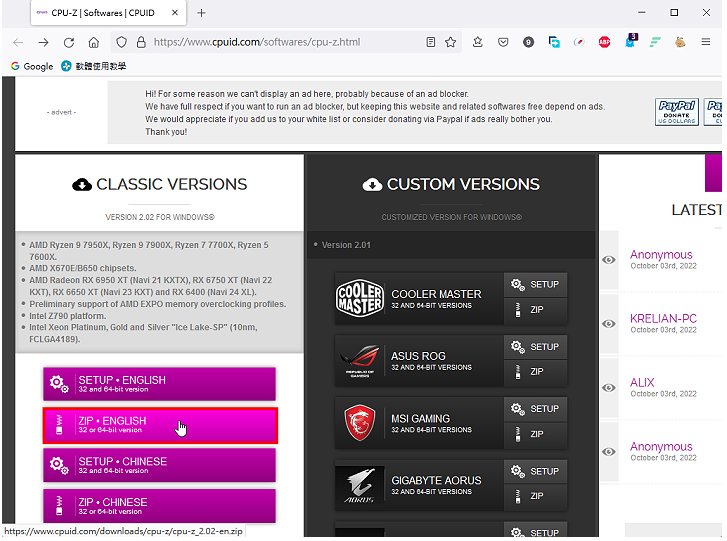The image size is (727, 541).
Task: Open the Google bookmark
Action: point(32,66)
